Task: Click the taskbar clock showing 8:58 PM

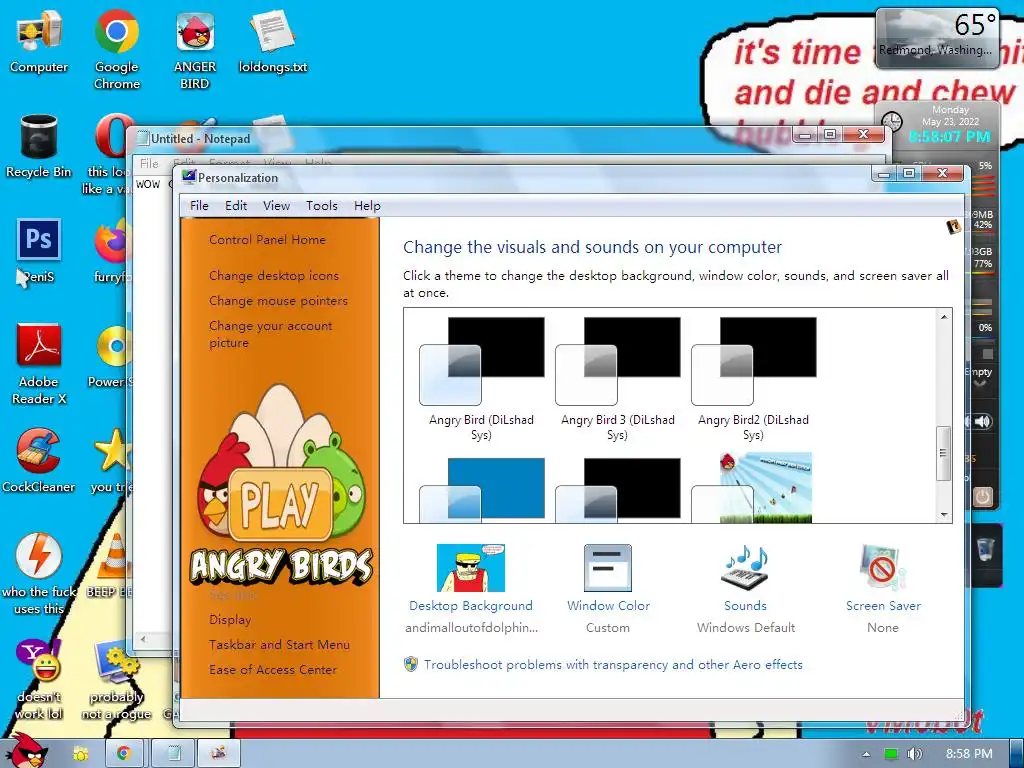Action: pyautogui.click(x=968, y=754)
